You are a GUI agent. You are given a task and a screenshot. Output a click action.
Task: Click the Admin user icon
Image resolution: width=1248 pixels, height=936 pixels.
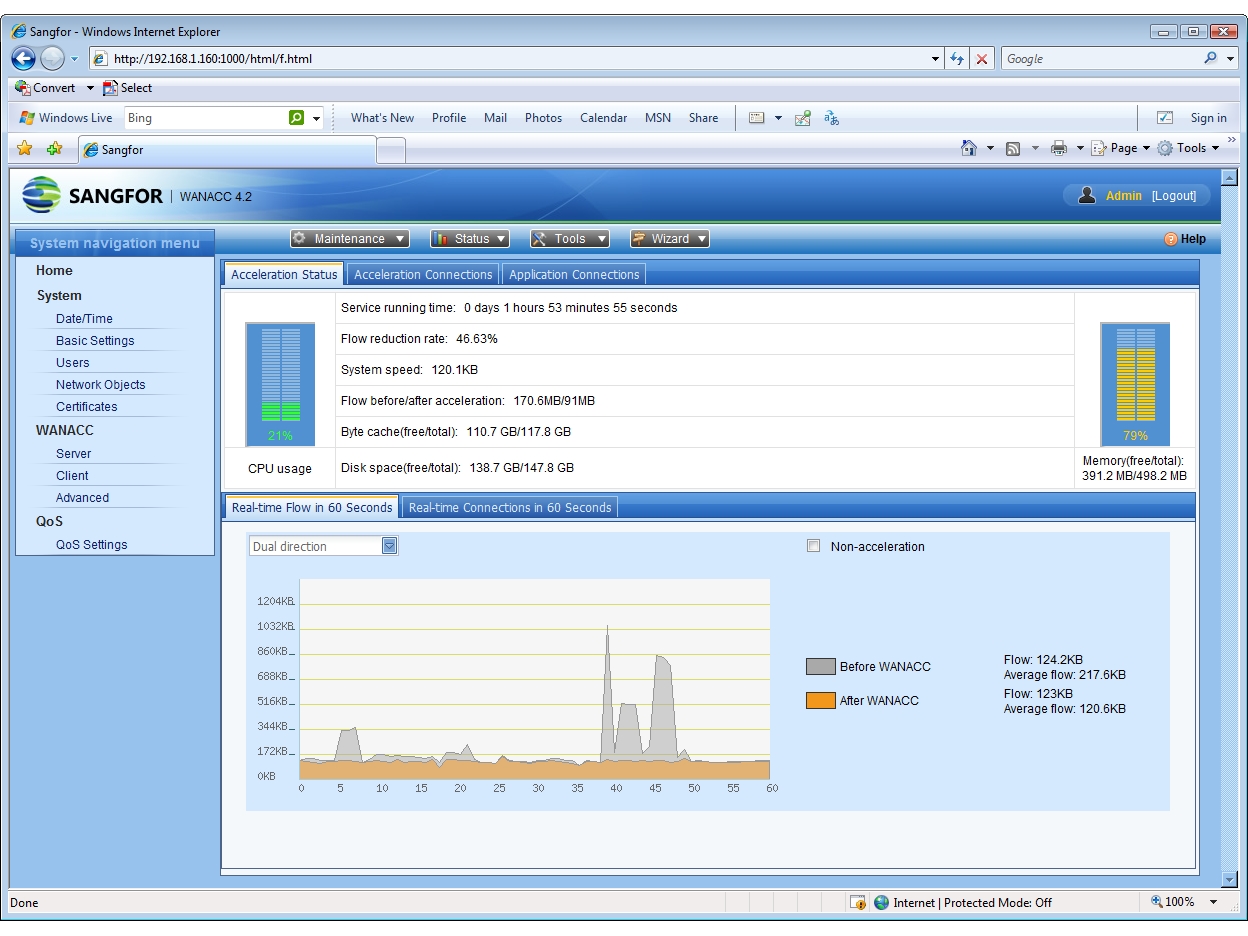pyautogui.click(x=1087, y=195)
